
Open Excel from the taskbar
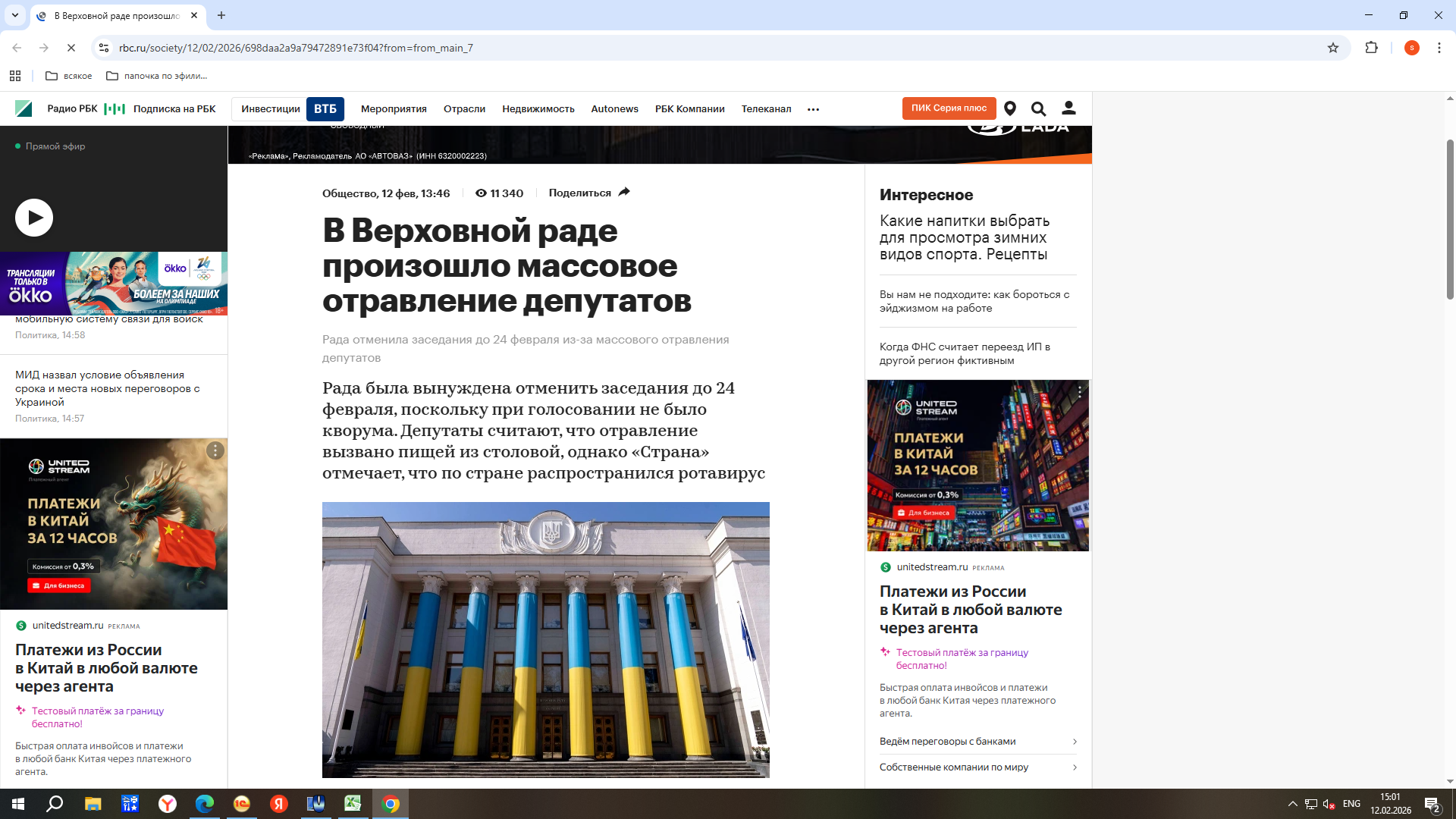point(353,804)
